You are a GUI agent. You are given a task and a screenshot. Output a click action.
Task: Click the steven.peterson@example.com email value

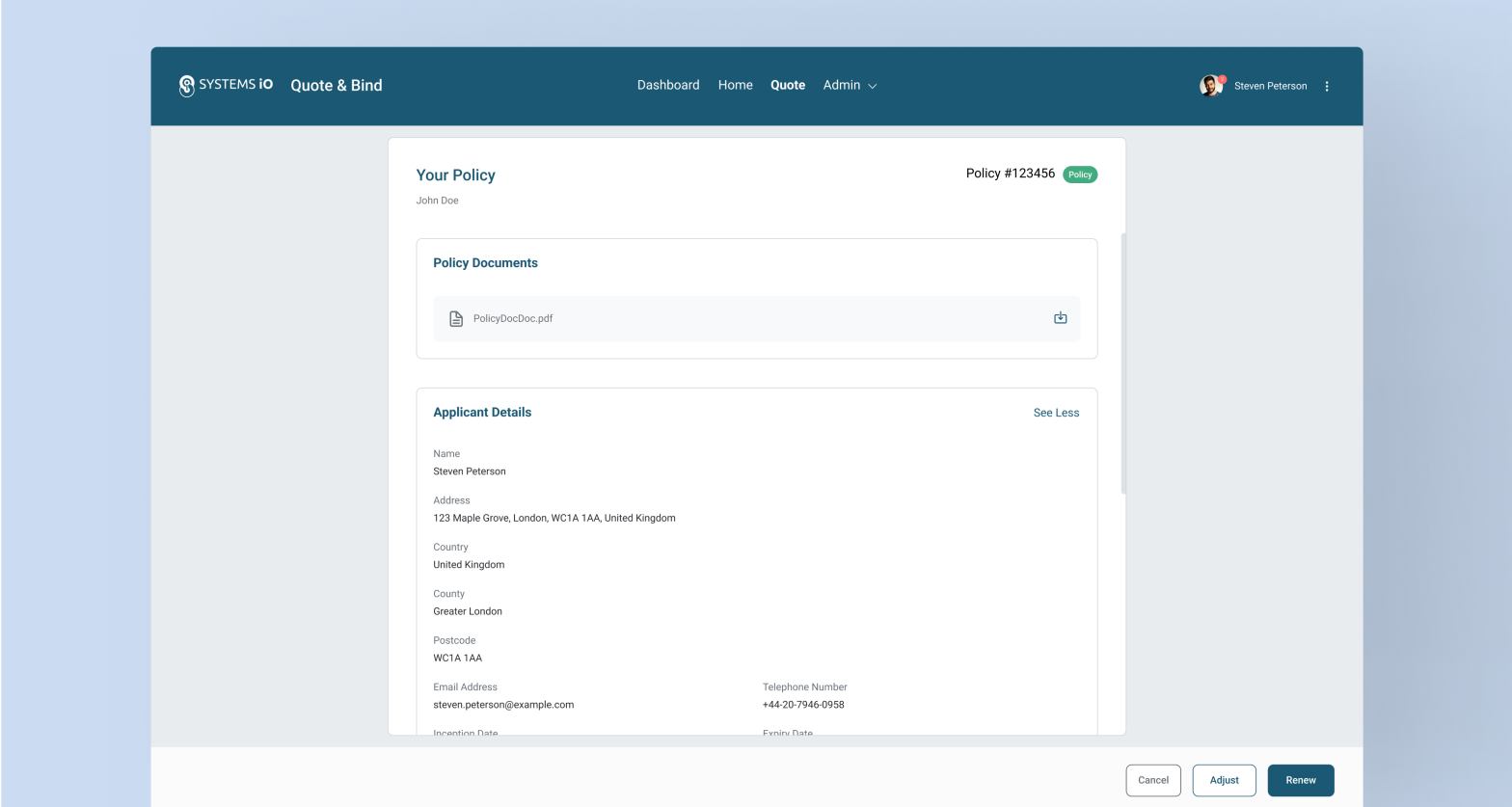pyautogui.click(x=503, y=705)
